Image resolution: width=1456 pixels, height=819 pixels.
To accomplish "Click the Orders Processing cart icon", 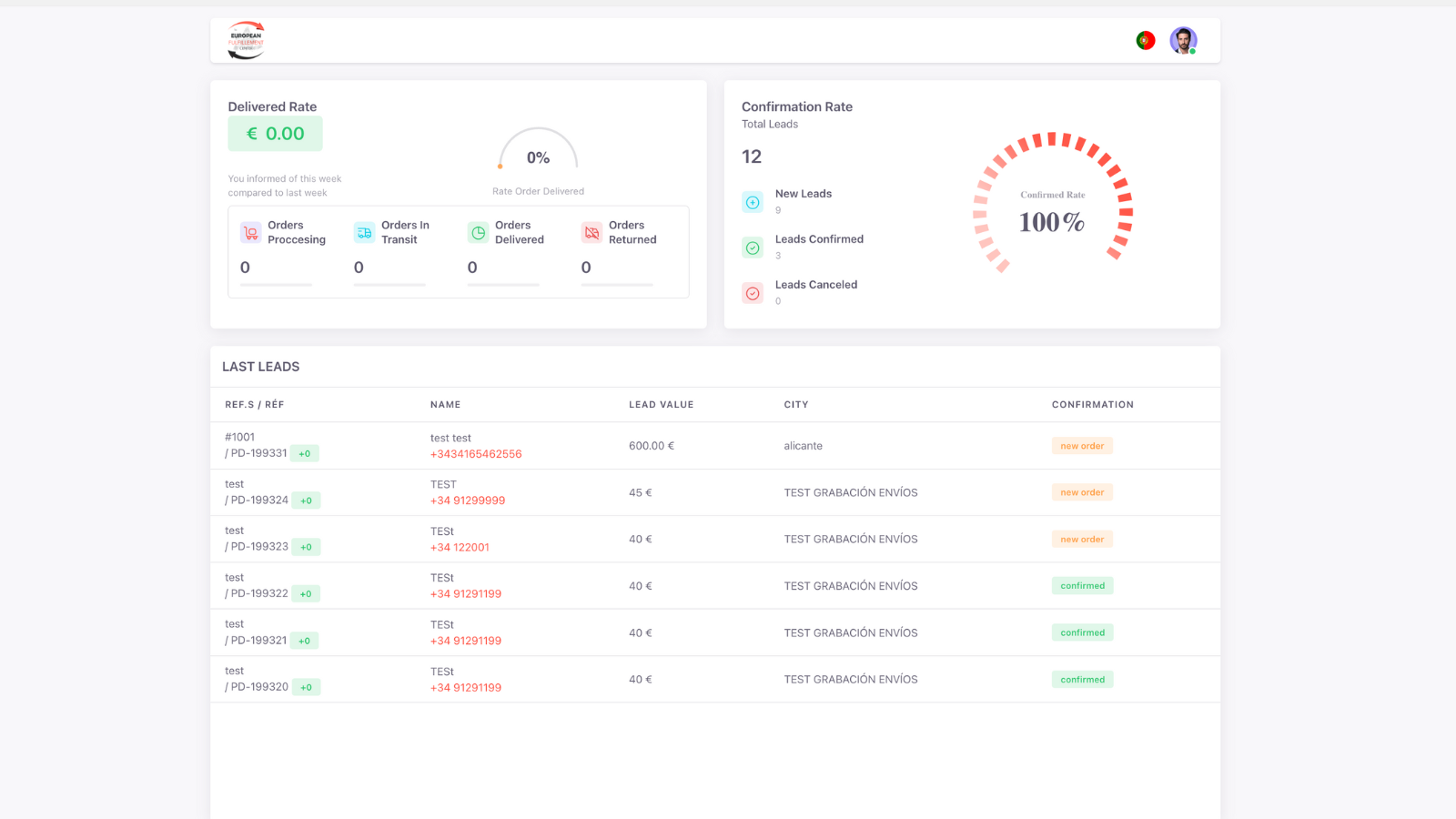I will [250, 233].
